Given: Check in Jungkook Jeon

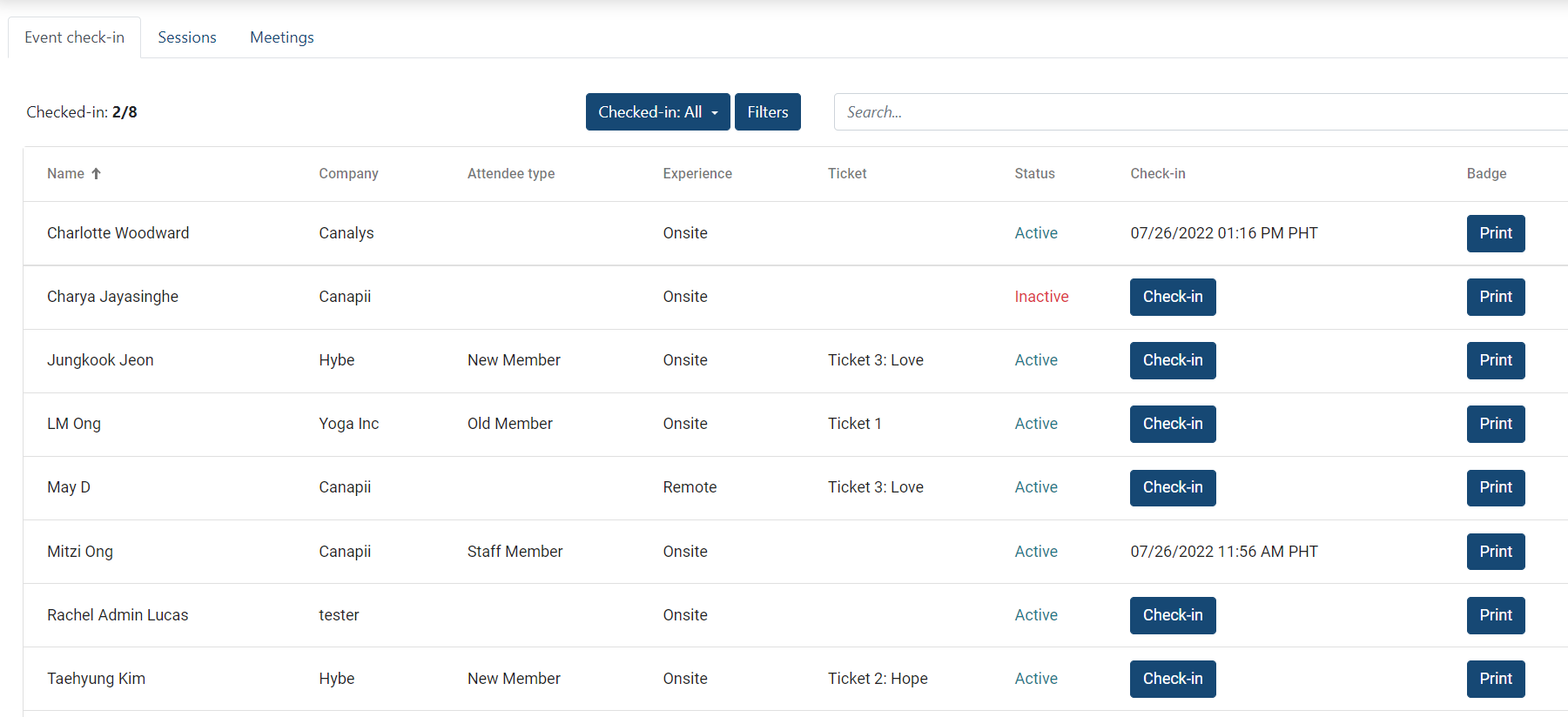Looking at the screenshot, I should click(x=1172, y=360).
